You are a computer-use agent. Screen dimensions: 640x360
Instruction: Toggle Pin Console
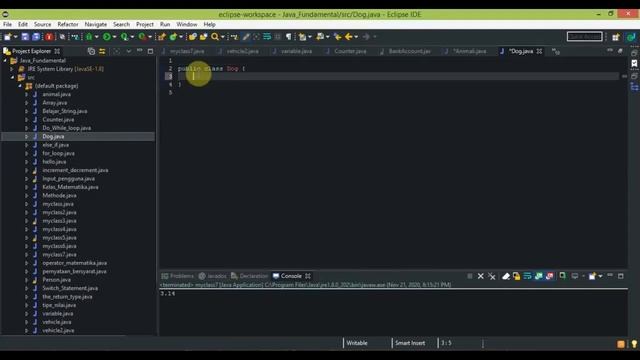click(562, 276)
